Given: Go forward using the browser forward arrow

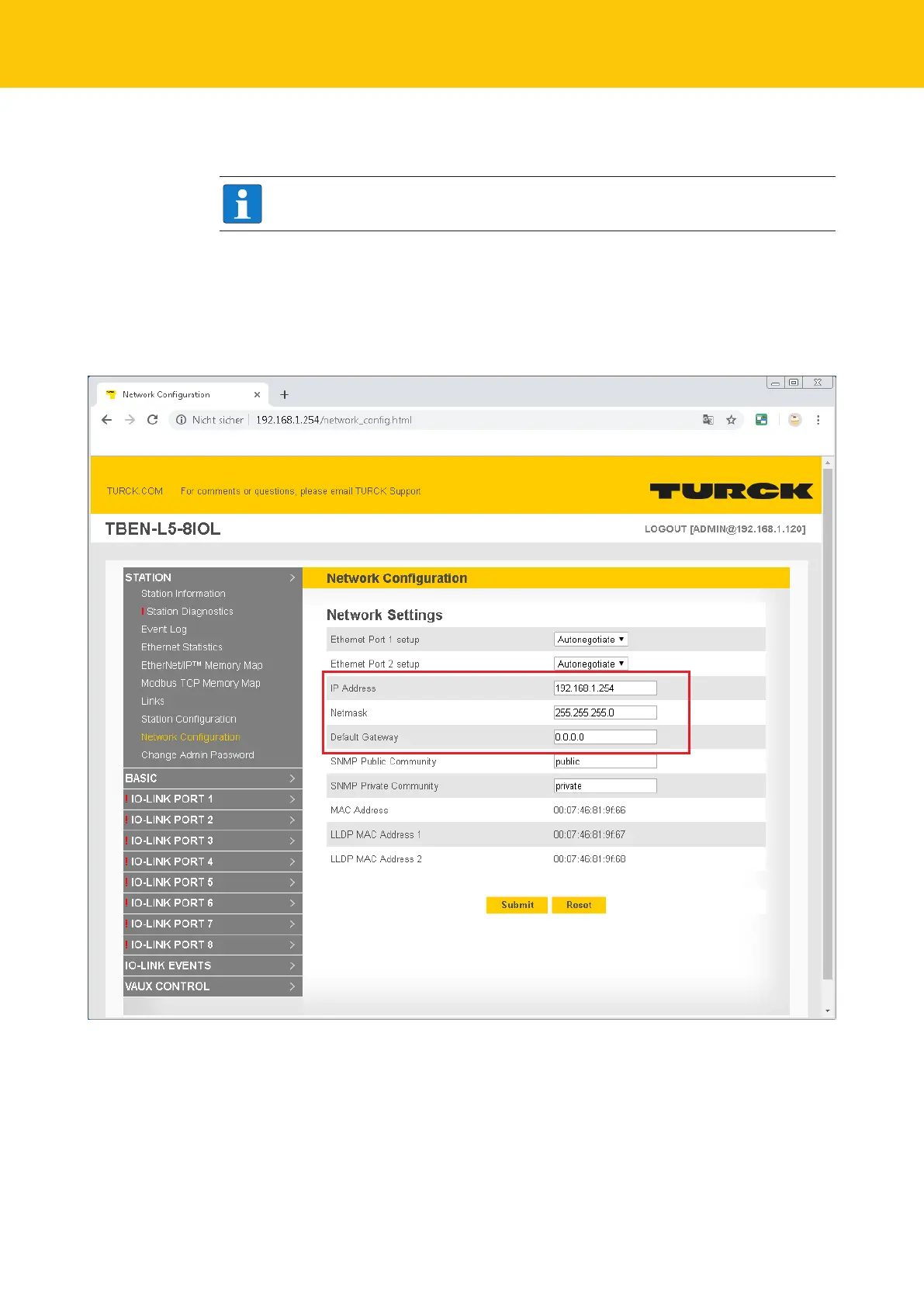Looking at the screenshot, I should [130, 420].
